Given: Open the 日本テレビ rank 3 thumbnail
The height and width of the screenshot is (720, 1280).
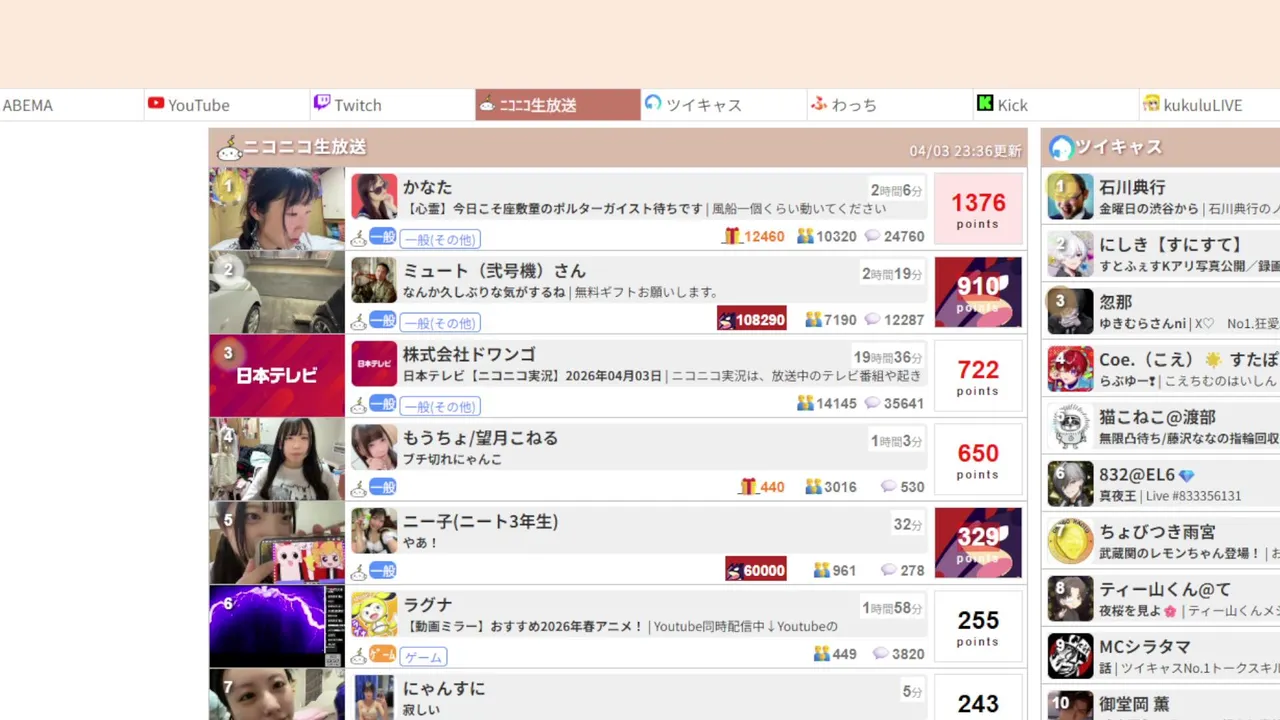Looking at the screenshot, I should click(x=277, y=376).
